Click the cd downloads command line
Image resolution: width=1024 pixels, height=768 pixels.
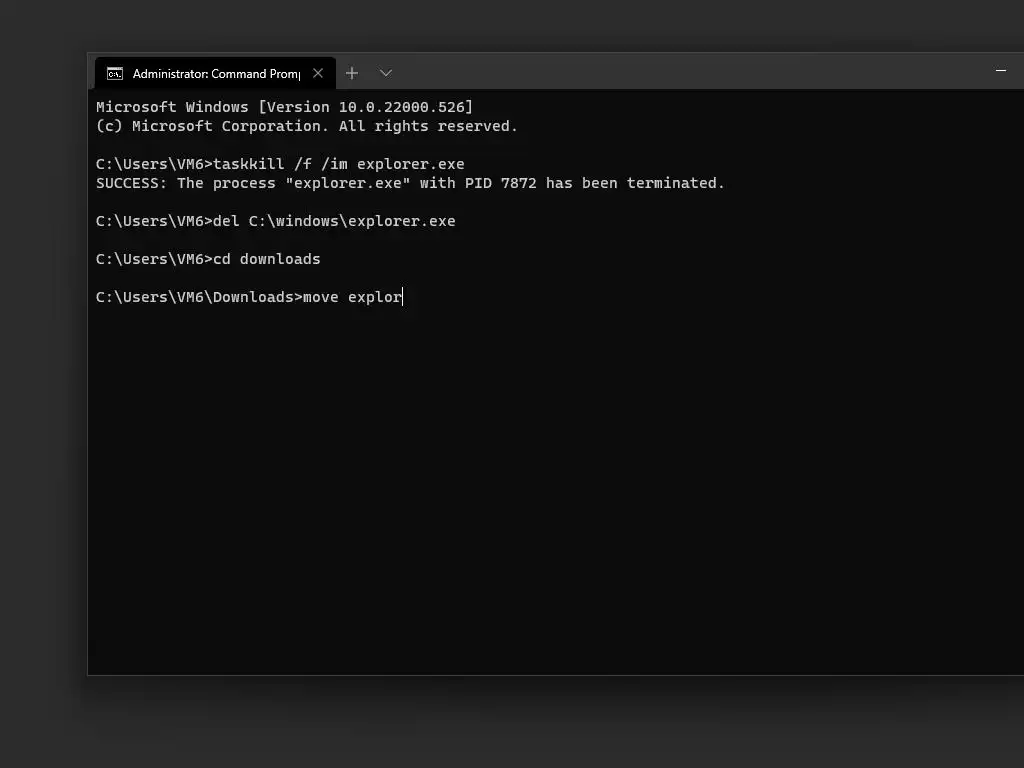266,259
